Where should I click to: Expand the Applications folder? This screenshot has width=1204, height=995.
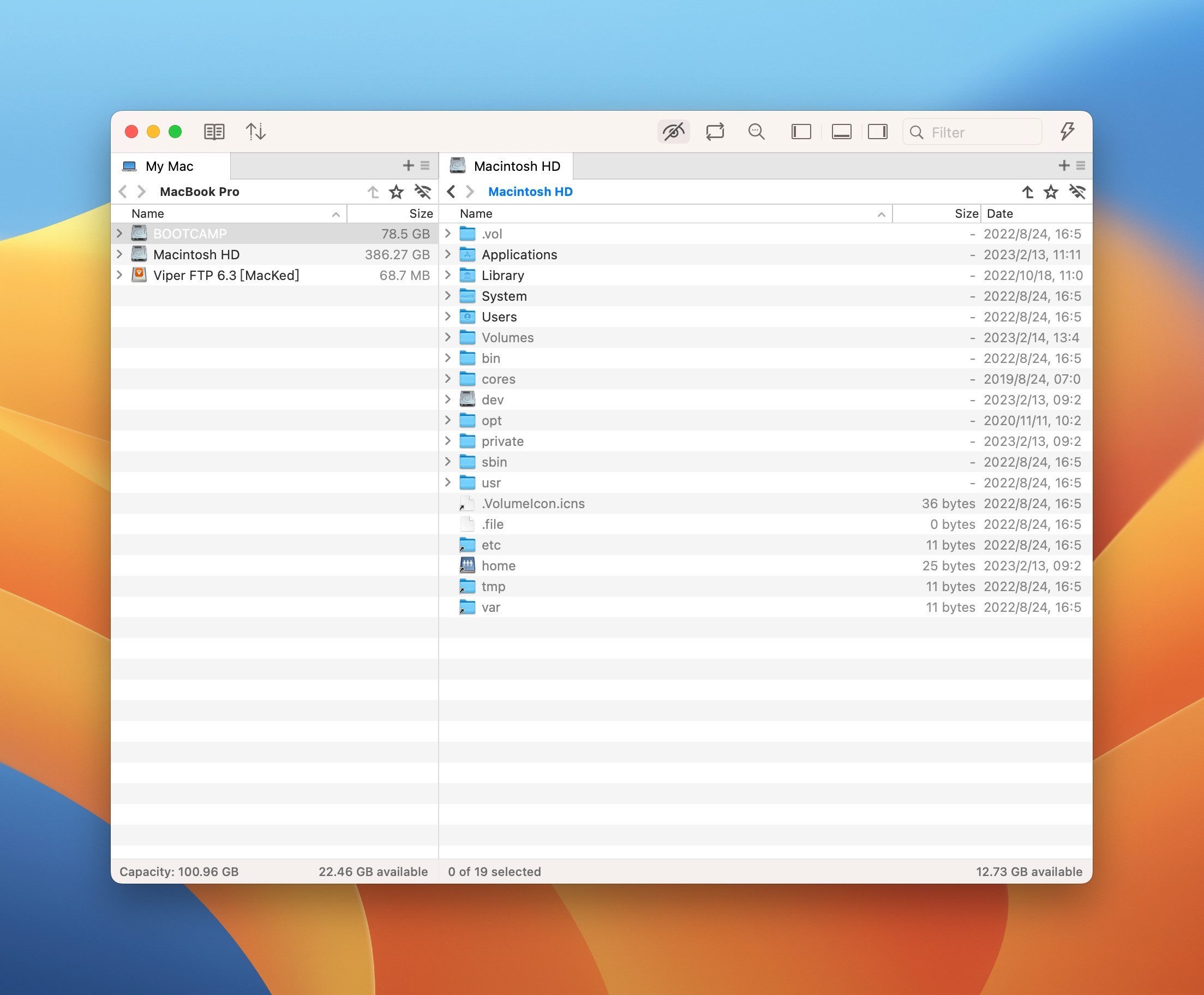(x=448, y=254)
